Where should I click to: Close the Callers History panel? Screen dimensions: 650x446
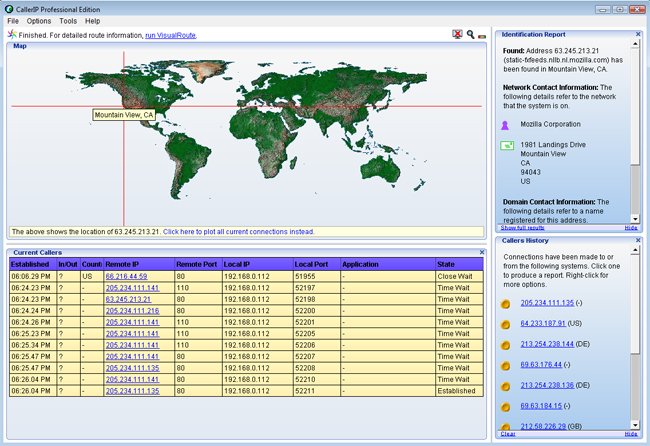pyautogui.click(x=637, y=240)
